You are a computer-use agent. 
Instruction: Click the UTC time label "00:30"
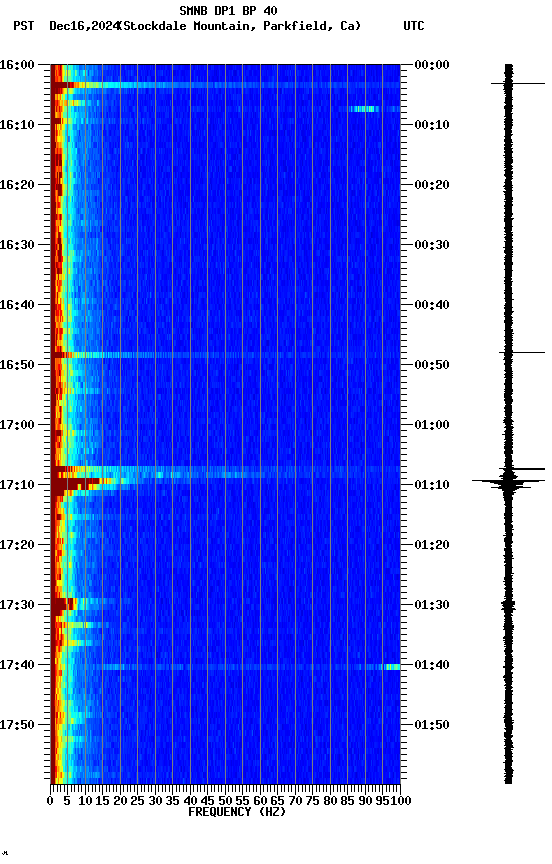click(431, 245)
